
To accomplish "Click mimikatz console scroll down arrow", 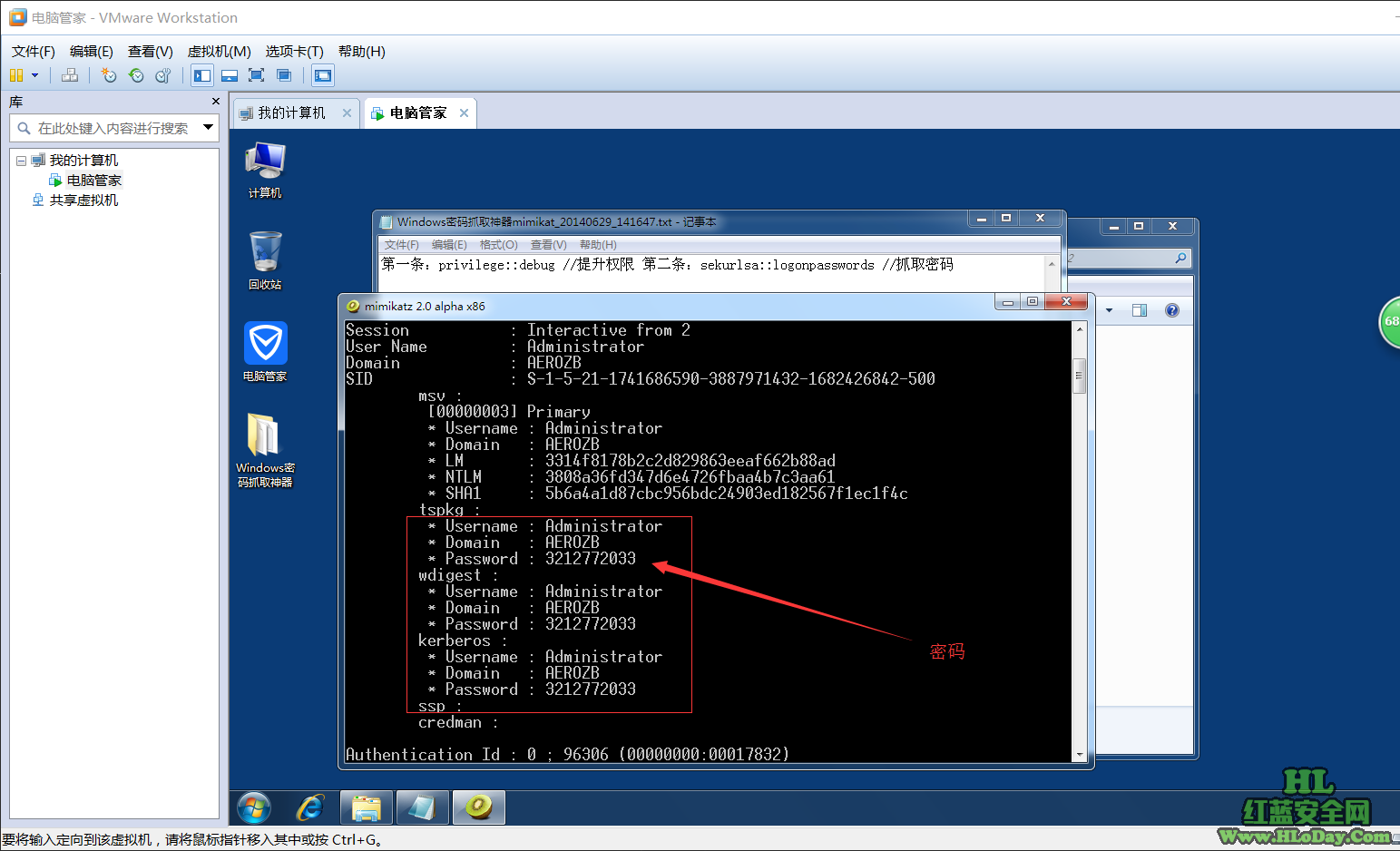I will 1079,755.
